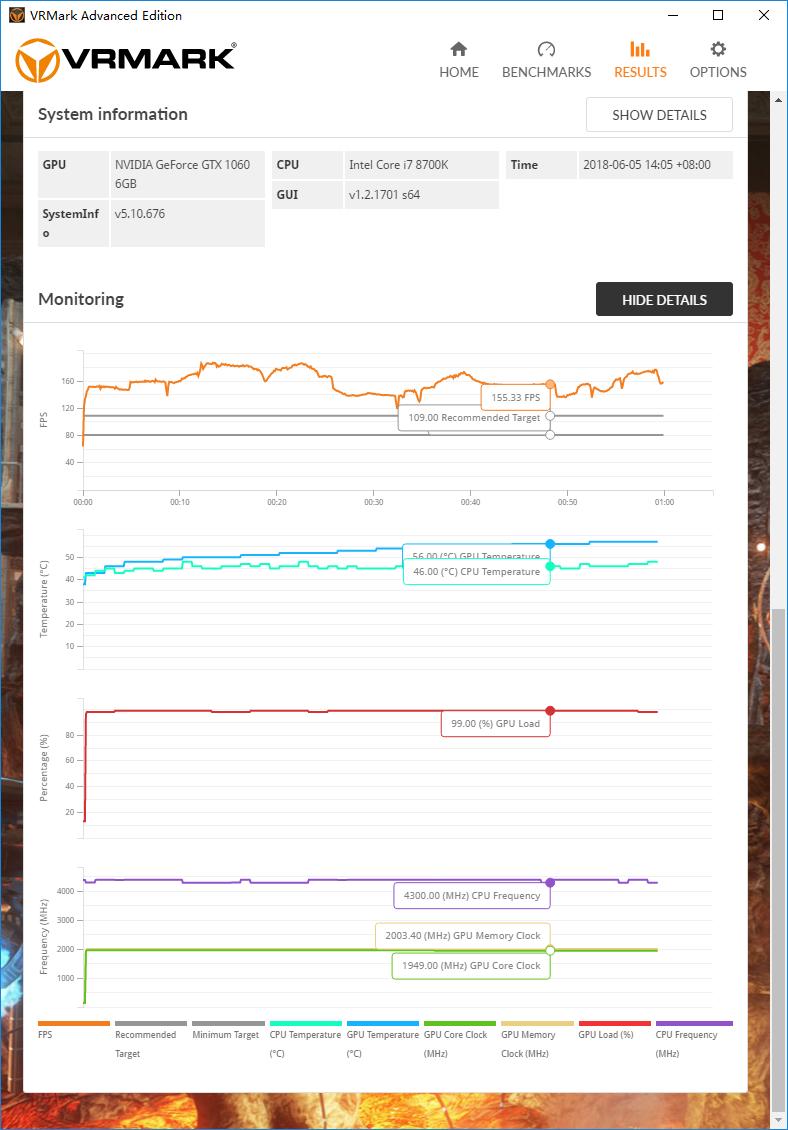
Task: Click the Minimum Target line marker at 80
Action: click(550, 435)
